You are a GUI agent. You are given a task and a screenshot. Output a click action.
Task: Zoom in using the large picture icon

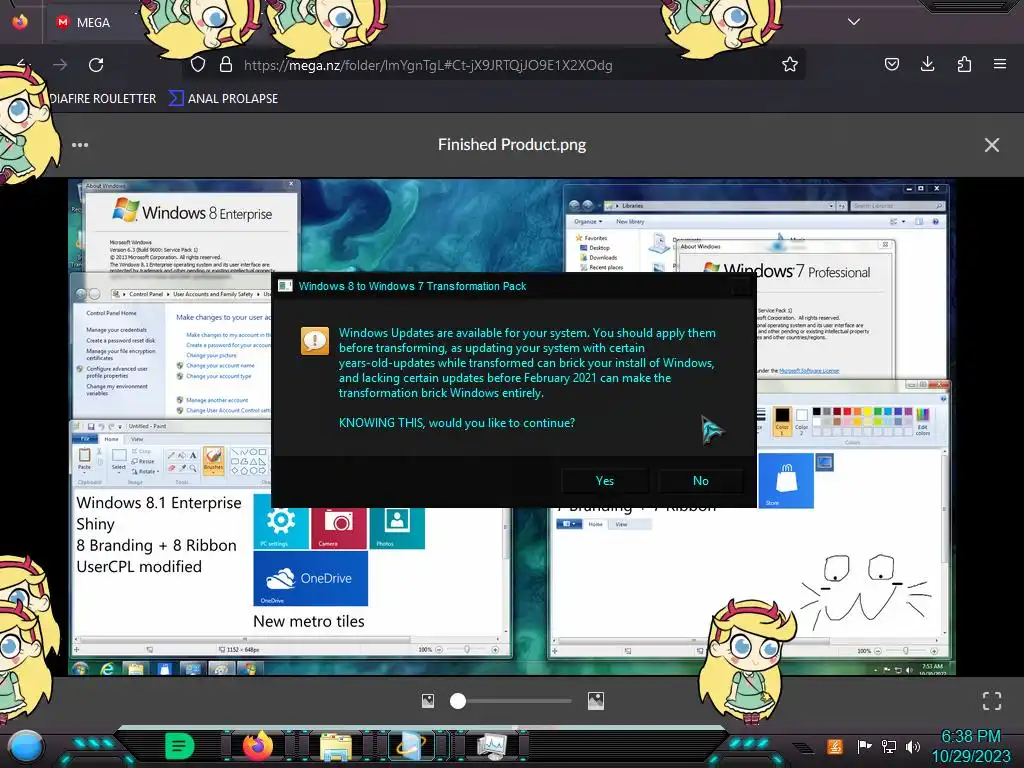tap(596, 701)
